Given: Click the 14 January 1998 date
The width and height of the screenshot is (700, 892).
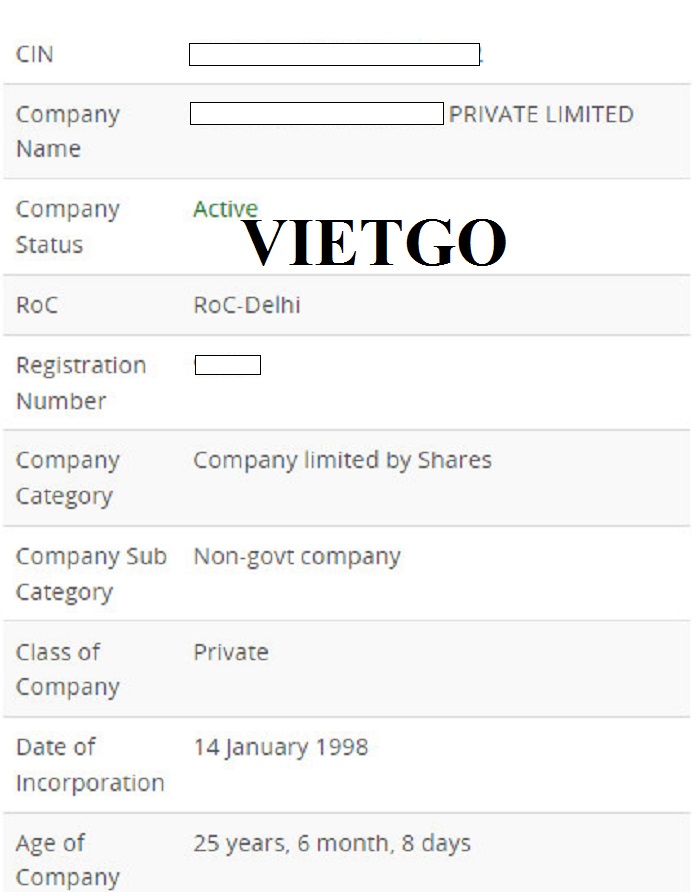Looking at the screenshot, I should [x=281, y=748].
